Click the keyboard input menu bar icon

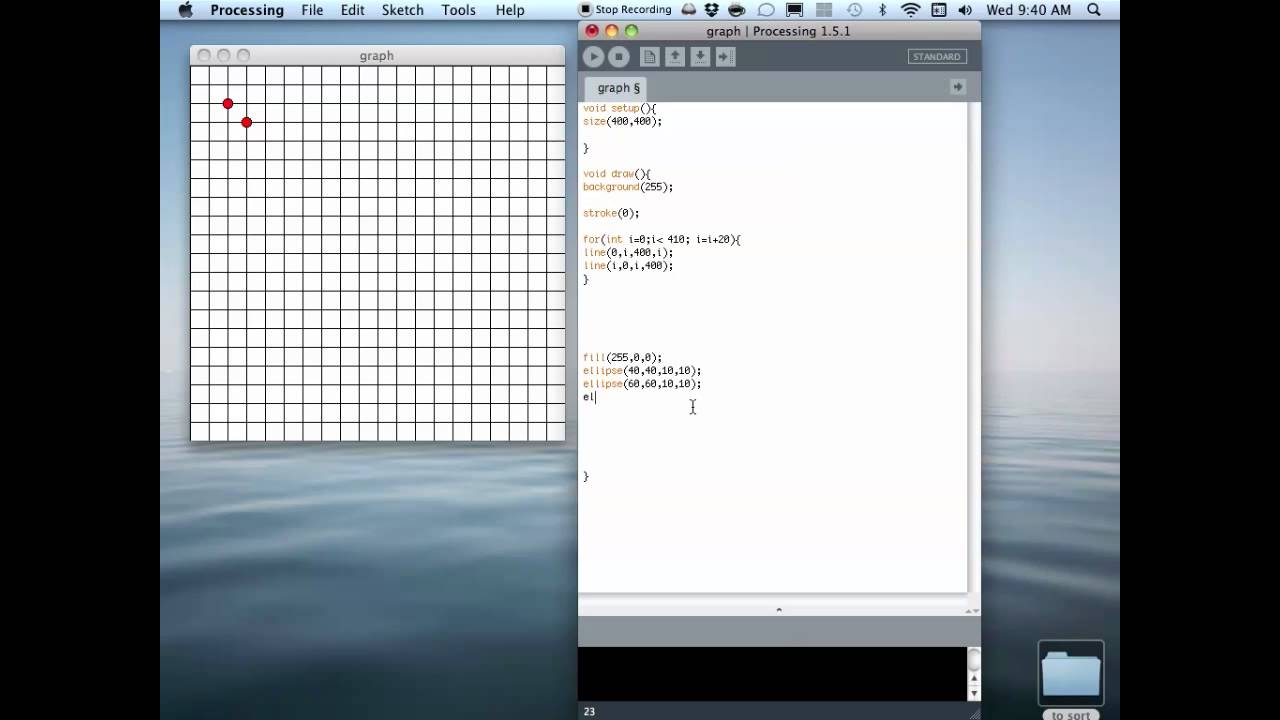[x=938, y=10]
